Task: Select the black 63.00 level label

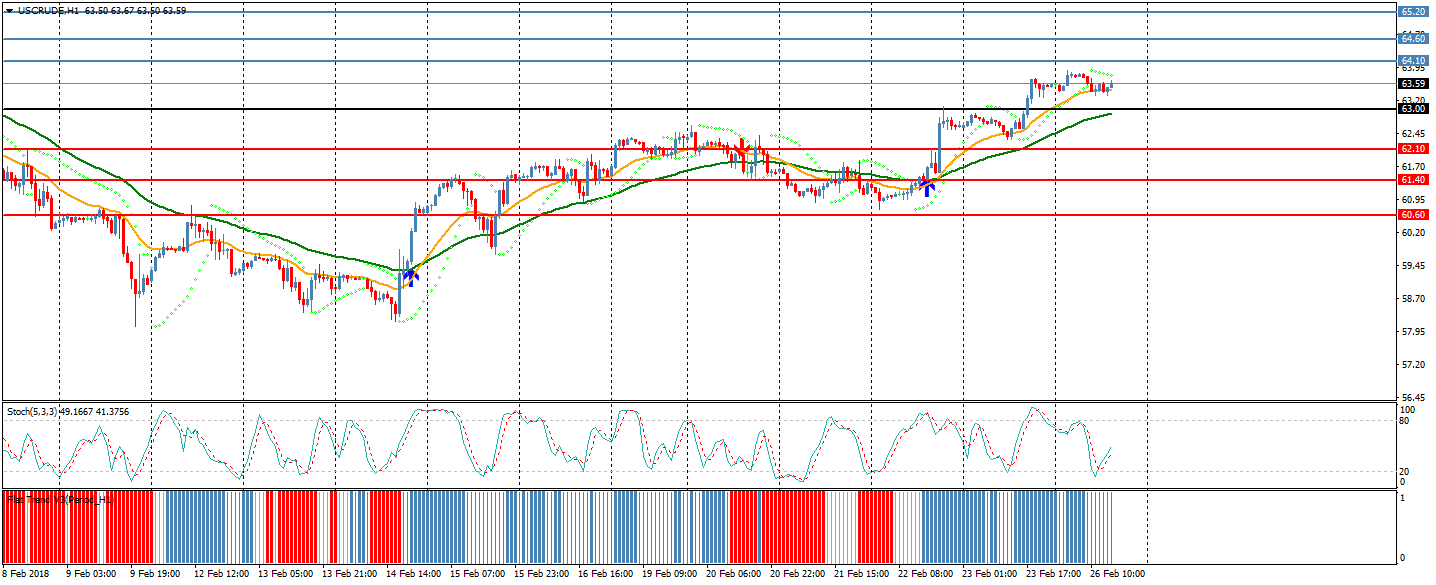Action: [1412, 109]
